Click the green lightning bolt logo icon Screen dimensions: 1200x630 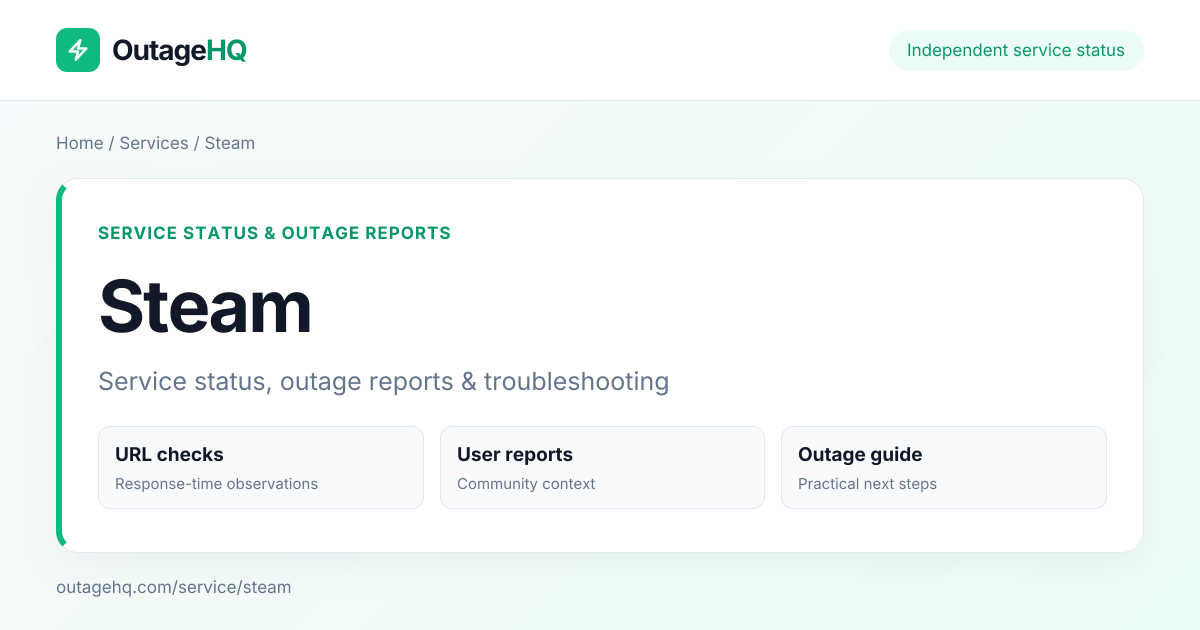[78, 50]
